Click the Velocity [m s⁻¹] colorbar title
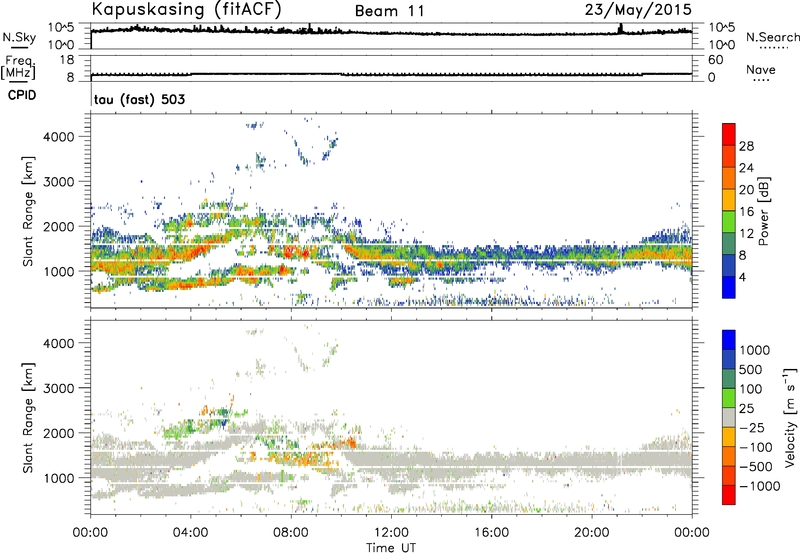This screenshot has width=800, height=554. (790, 417)
